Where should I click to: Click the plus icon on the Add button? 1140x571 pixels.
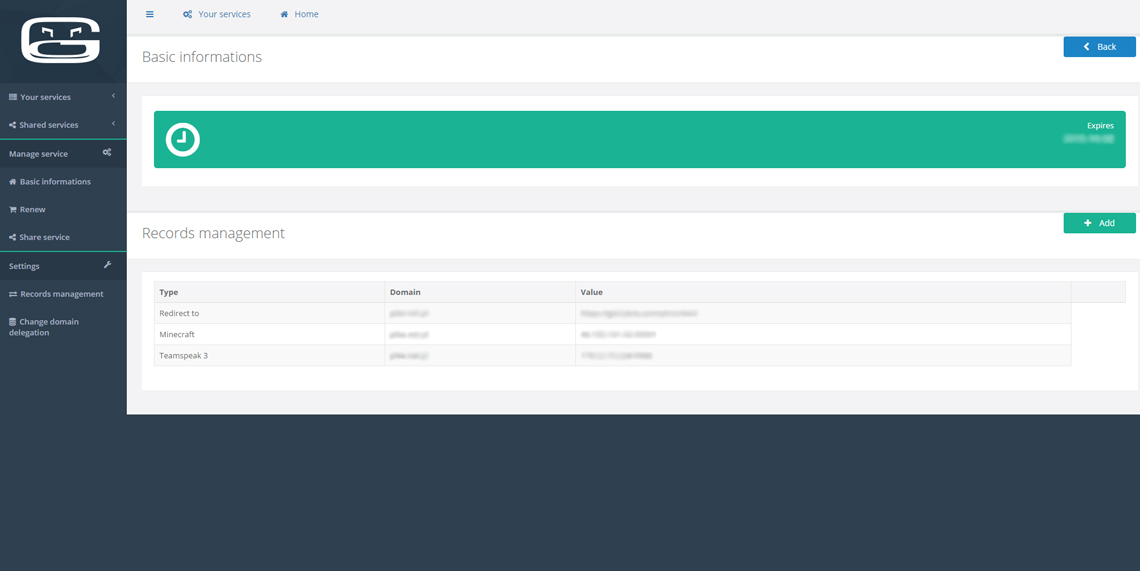(1088, 223)
